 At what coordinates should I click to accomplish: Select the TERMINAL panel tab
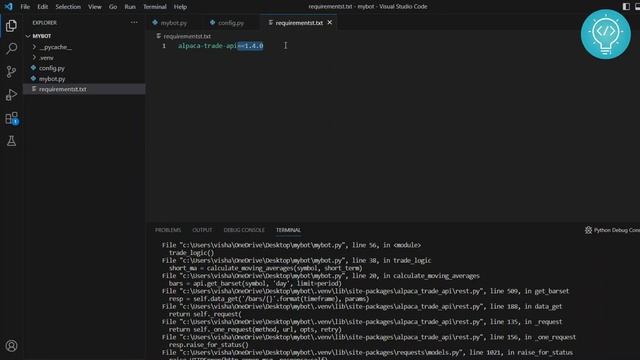click(x=288, y=230)
